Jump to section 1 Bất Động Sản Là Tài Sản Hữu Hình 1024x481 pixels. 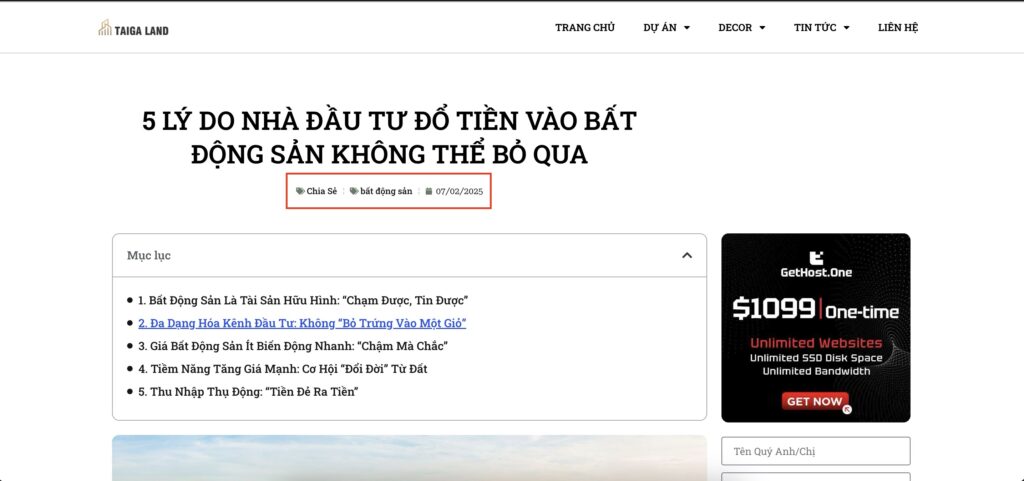point(303,300)
